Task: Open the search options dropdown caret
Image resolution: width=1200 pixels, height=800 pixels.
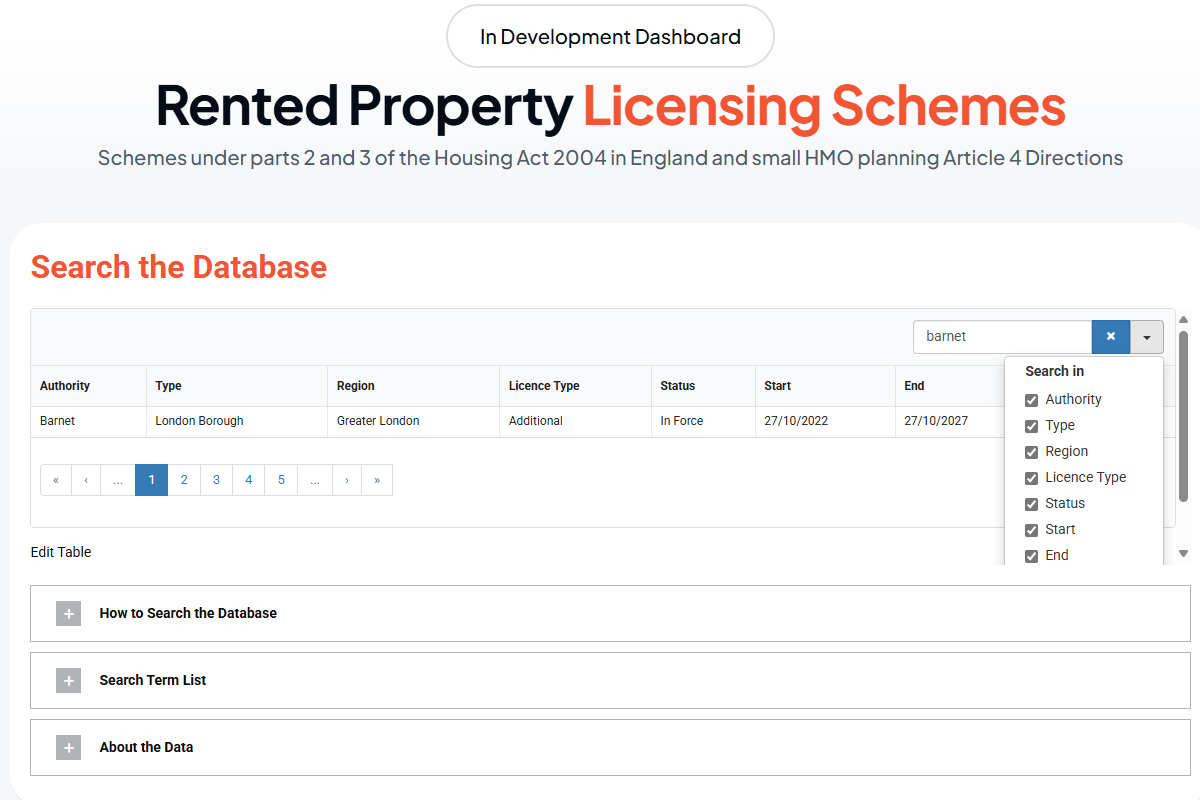Action: [x=1147, y=337]
